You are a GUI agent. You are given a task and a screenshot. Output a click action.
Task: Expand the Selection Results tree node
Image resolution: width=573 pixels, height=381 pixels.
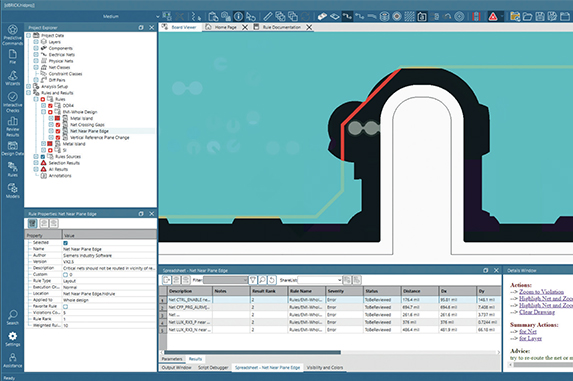tap(36, 163)
